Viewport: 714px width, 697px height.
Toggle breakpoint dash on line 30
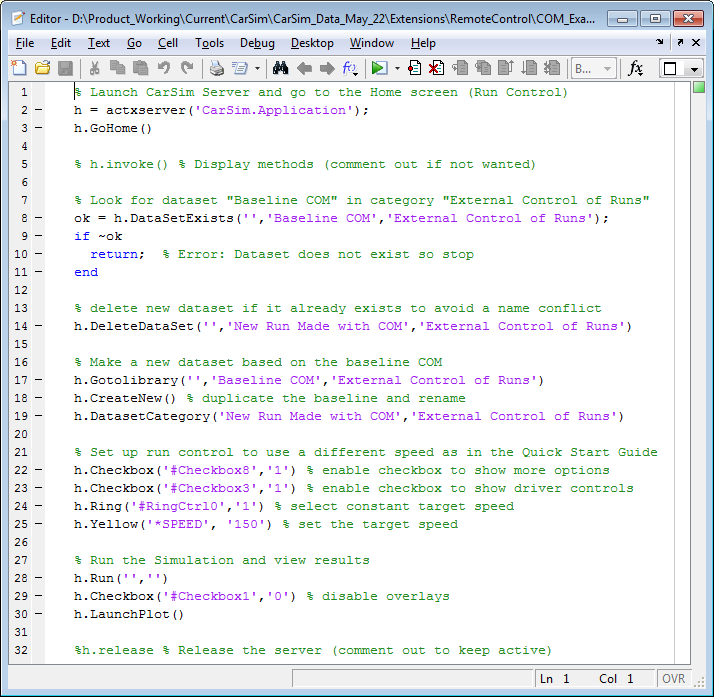pyautogui.click(x=39, y=614)
